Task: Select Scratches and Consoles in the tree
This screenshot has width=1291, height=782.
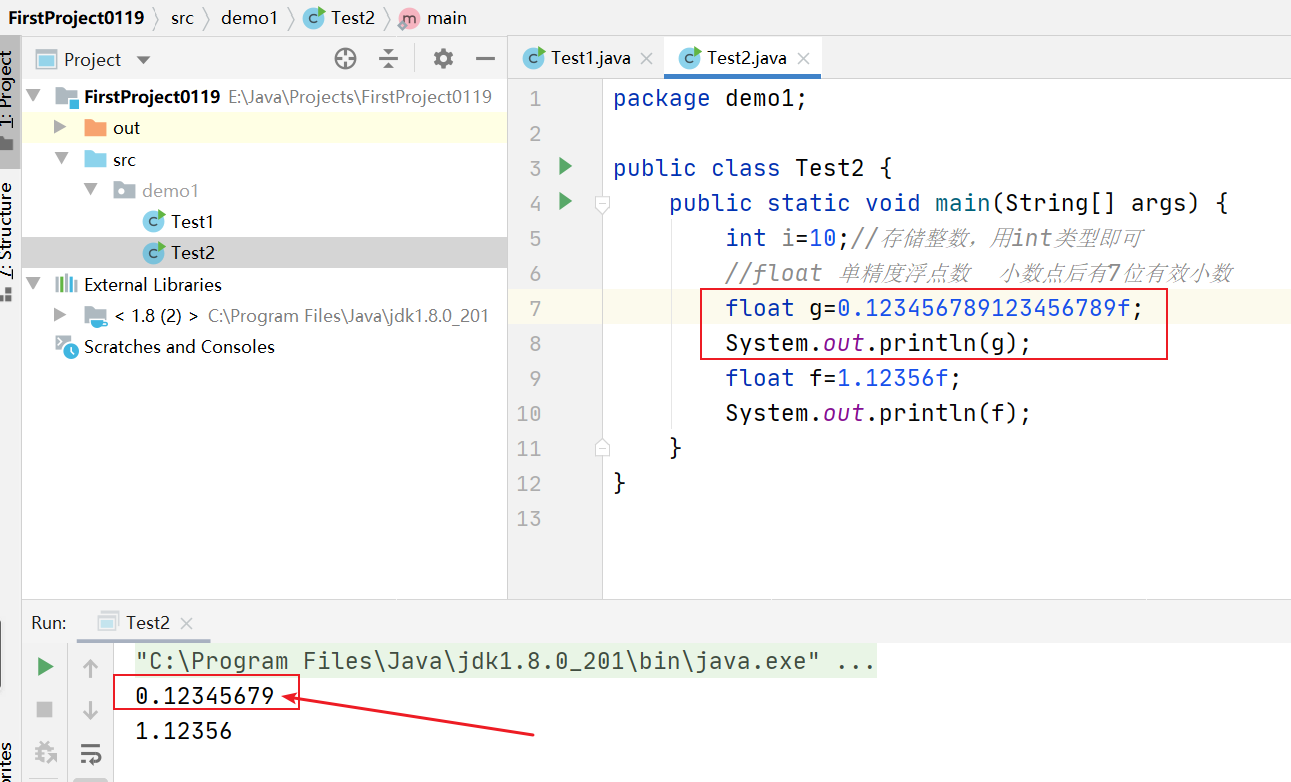Action: click(x=179, y=346)
